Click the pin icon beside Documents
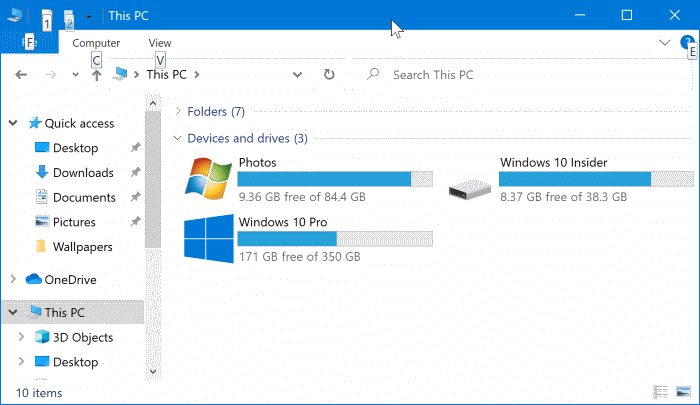 pyautogui.click(x=136, y=196)
